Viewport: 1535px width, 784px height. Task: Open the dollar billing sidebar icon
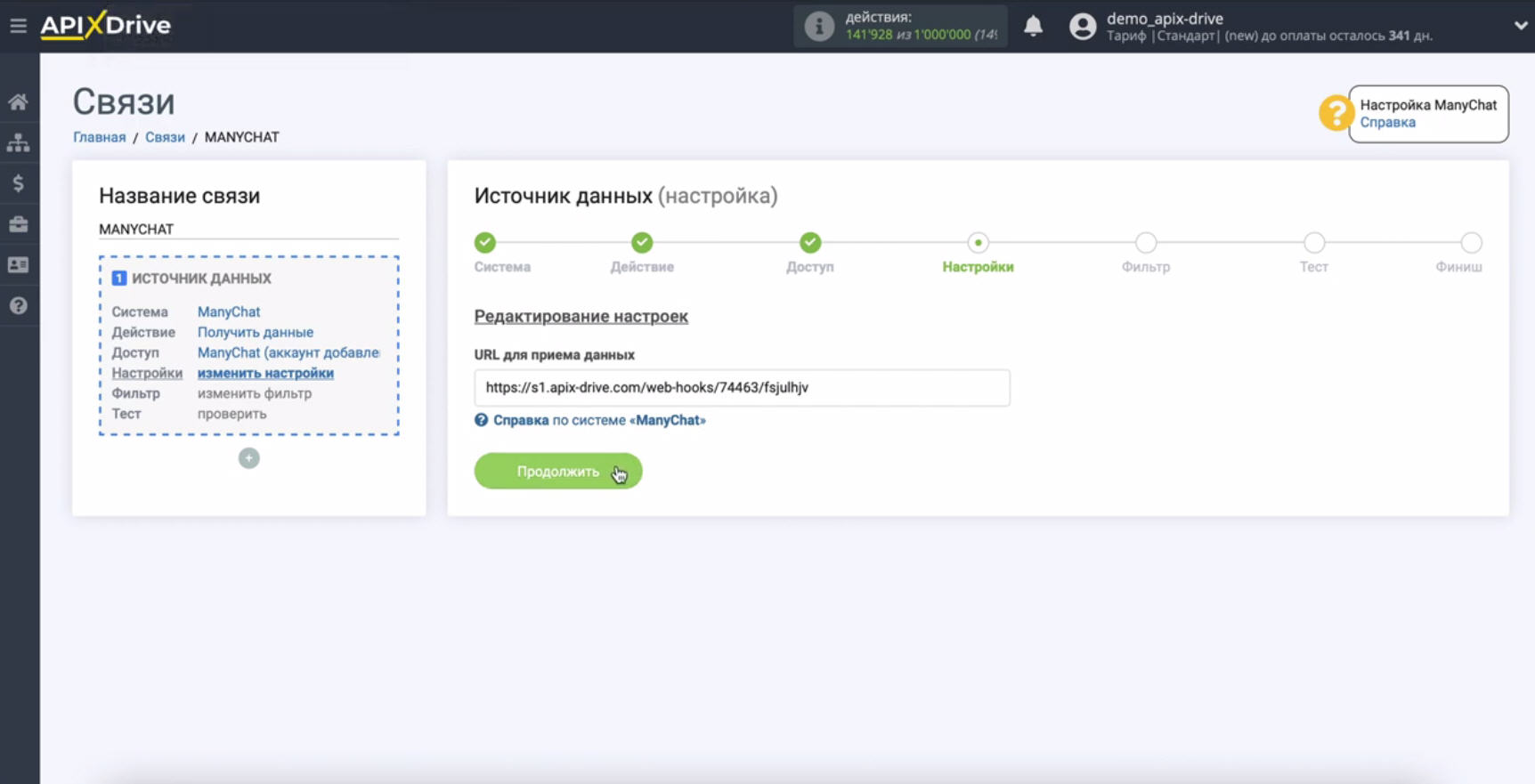pyautogui.click(x=18, y=183)
